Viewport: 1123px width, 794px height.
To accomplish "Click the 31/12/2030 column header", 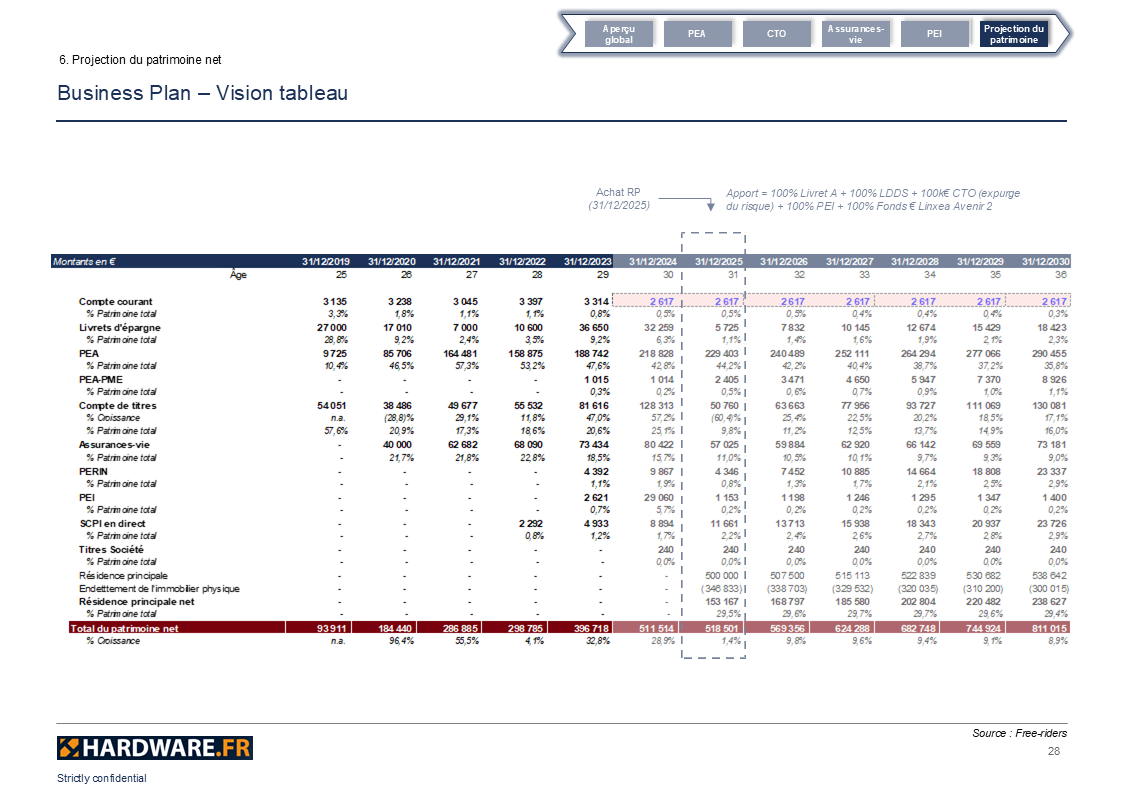I will tap(1046, 261).
